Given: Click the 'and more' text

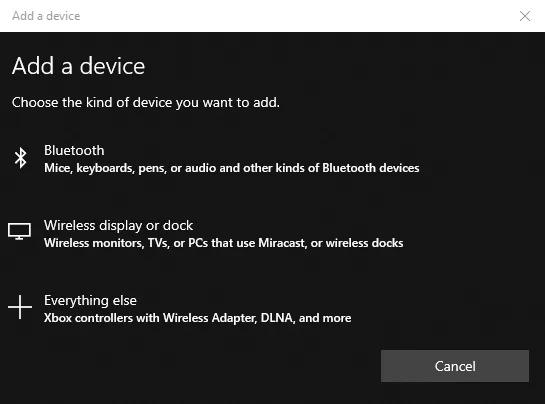Looking at the screenshot, I should coord(325,318).
